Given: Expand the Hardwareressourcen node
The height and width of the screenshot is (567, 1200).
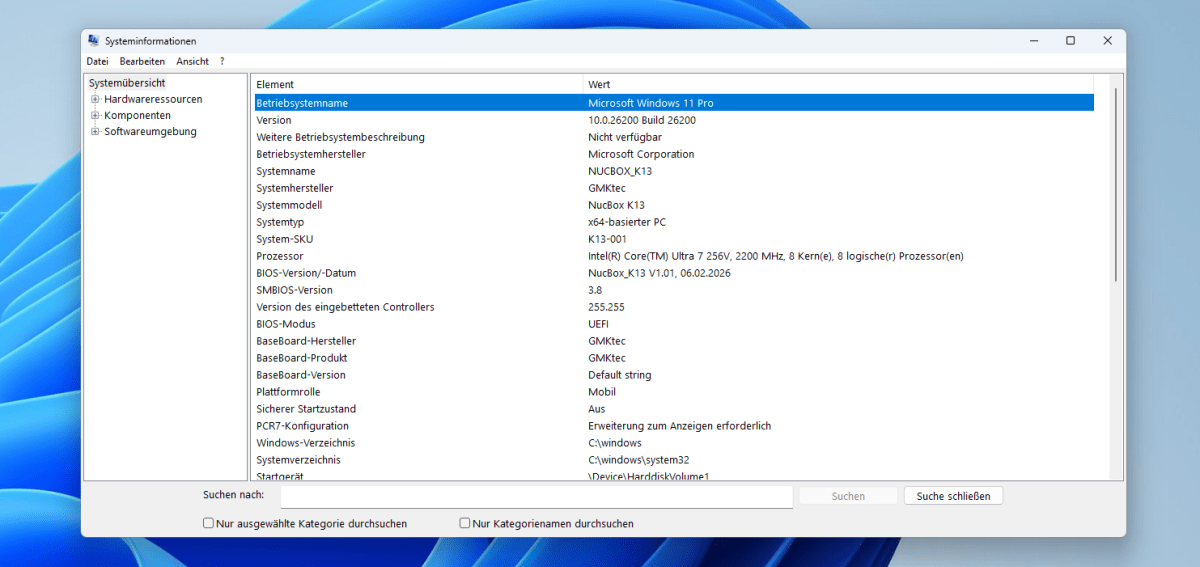Looking at the screenshot, I should coord(95,99).
